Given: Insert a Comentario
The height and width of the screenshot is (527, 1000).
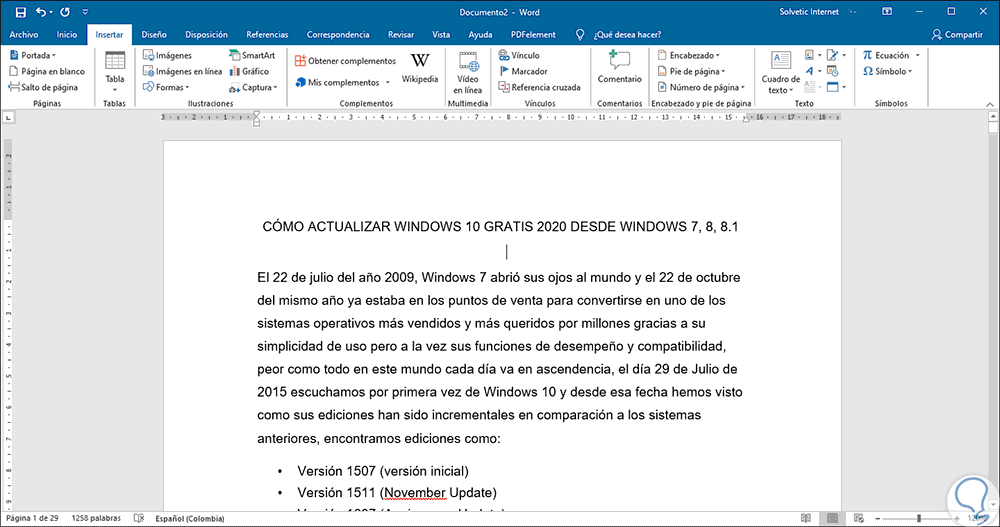Looking at the screenshot, I should pos(619,68).
